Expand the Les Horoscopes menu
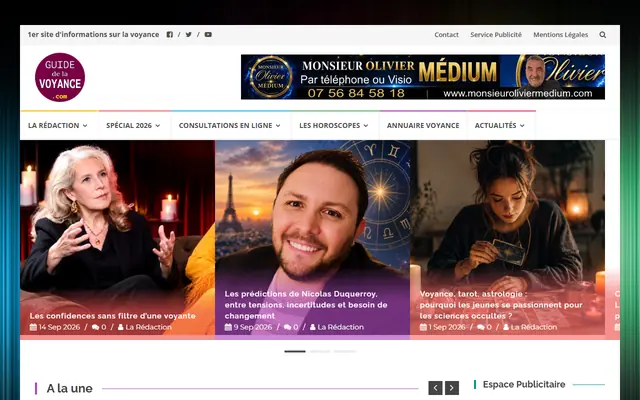 (333, 125)
